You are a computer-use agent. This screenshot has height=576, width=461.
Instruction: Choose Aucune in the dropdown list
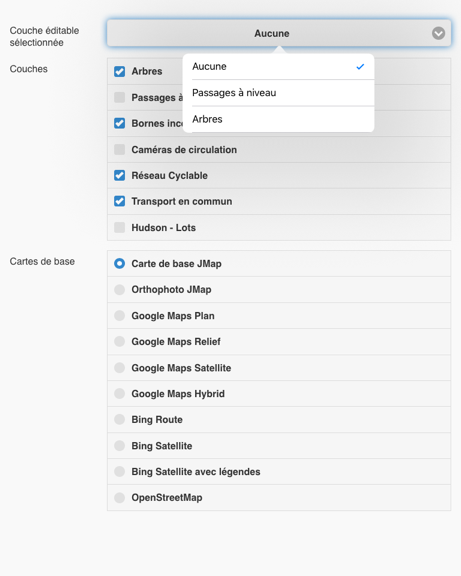279,66
